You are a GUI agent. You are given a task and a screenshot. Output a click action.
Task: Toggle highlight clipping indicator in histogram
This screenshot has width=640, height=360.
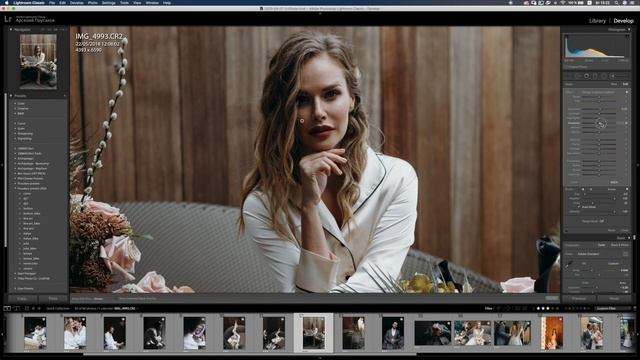[x=627, y=36]
